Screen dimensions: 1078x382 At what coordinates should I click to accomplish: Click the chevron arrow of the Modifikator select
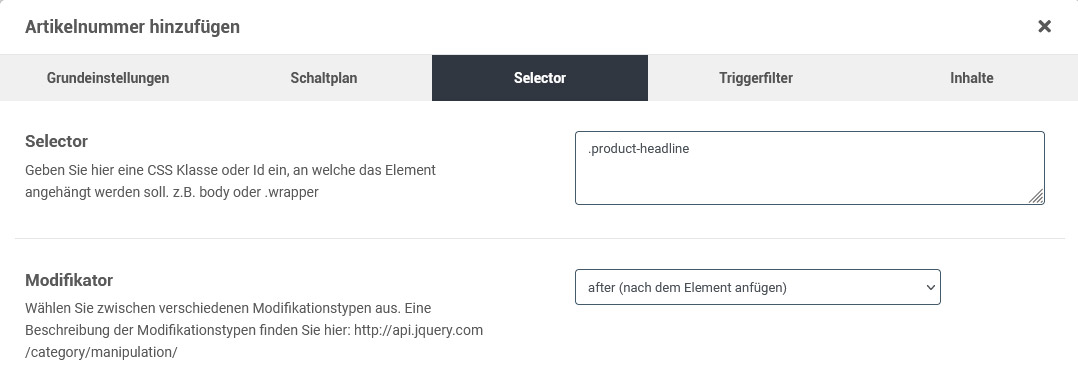point(930,288)
